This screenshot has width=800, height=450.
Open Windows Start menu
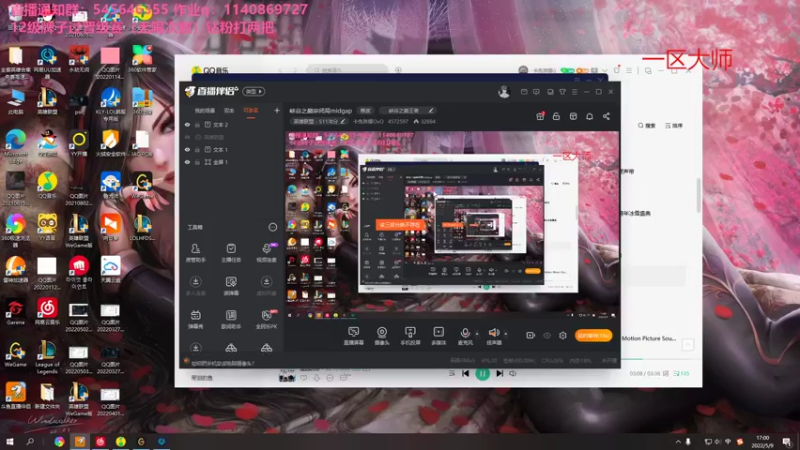(x=10, y=441)
